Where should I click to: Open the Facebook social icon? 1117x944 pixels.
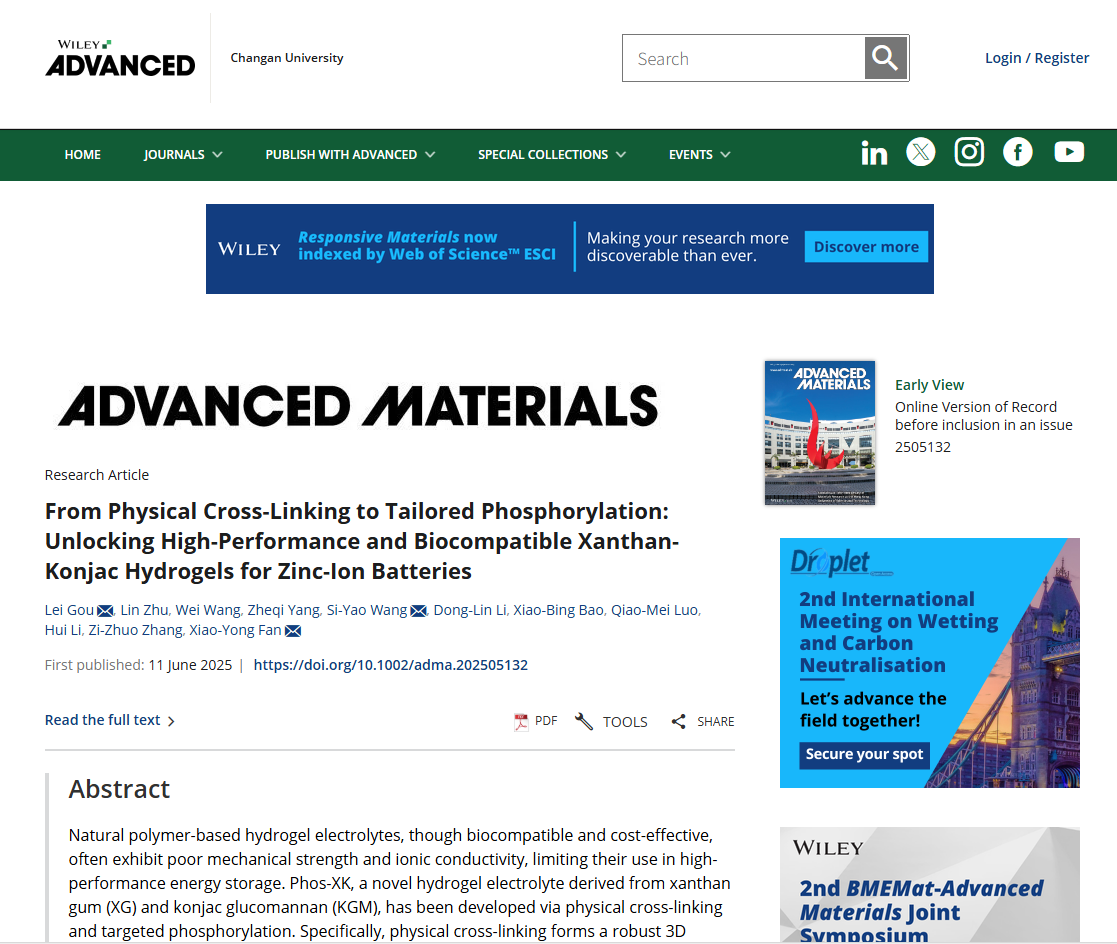pos(1018,152)
